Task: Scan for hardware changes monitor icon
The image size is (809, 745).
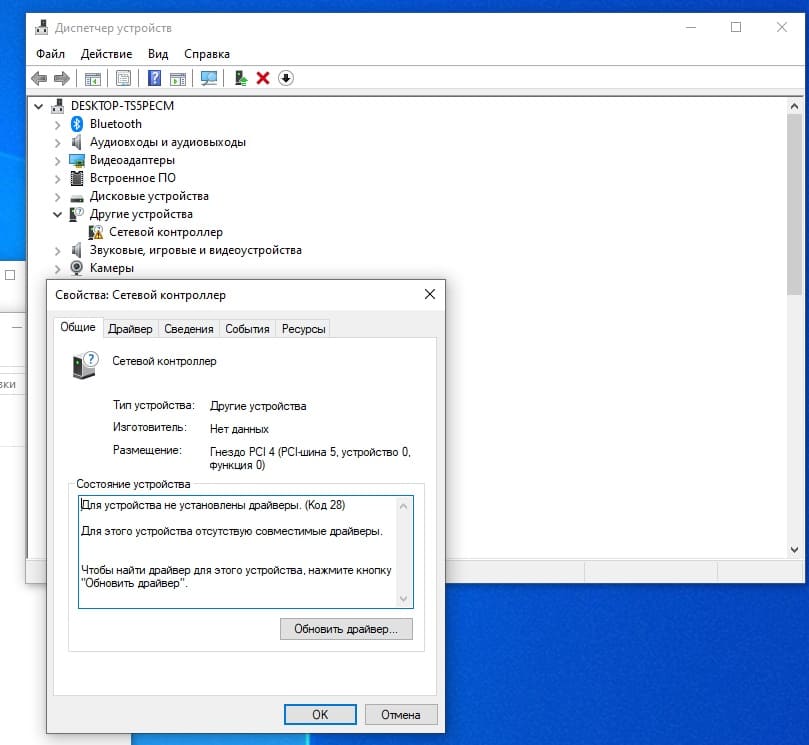Action: (x=209, y=78)
